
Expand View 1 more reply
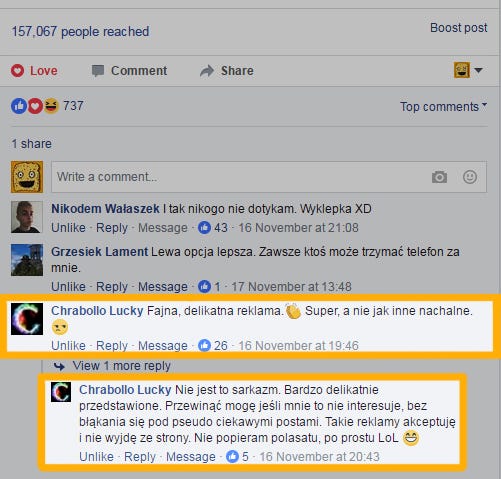point(121,366)
